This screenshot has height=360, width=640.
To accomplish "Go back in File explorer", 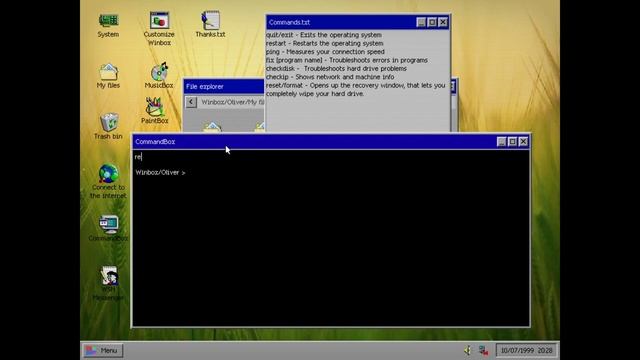I will tap(191, 102).
